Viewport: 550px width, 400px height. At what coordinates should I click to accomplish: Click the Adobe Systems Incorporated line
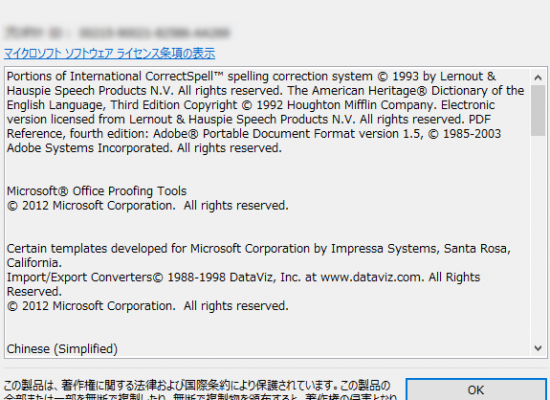point(144,148)
